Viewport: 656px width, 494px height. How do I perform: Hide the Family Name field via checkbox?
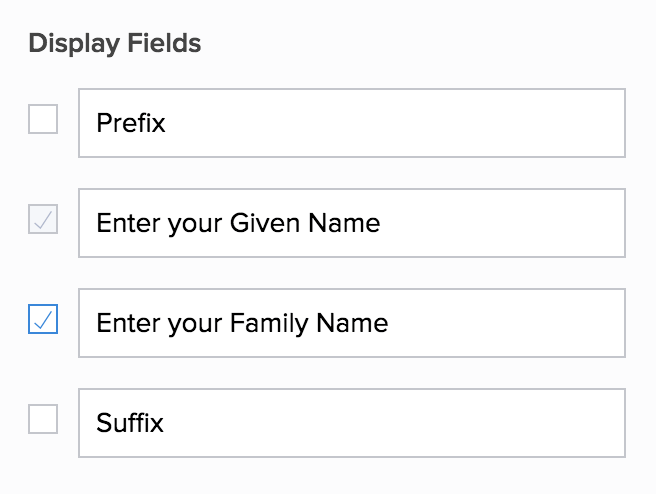pos(43,320)
